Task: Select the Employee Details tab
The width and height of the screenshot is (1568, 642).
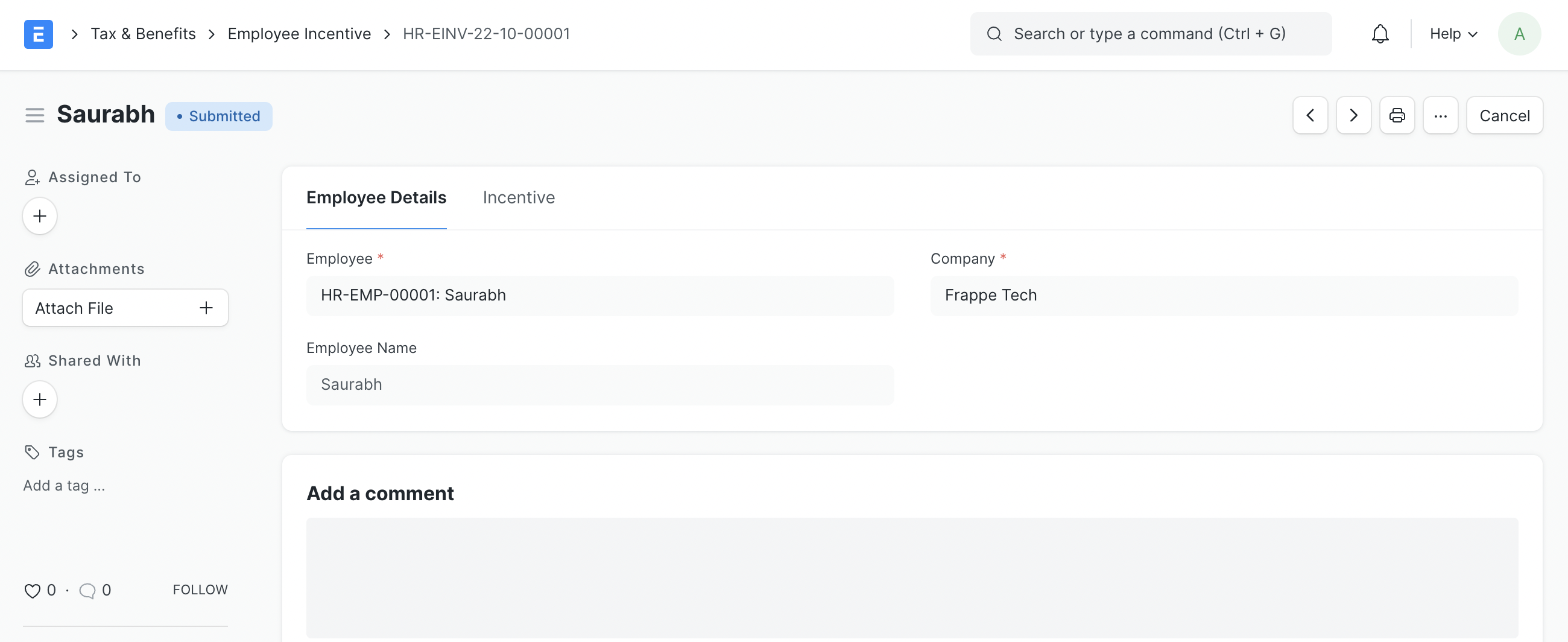Action: pos(376,197)
